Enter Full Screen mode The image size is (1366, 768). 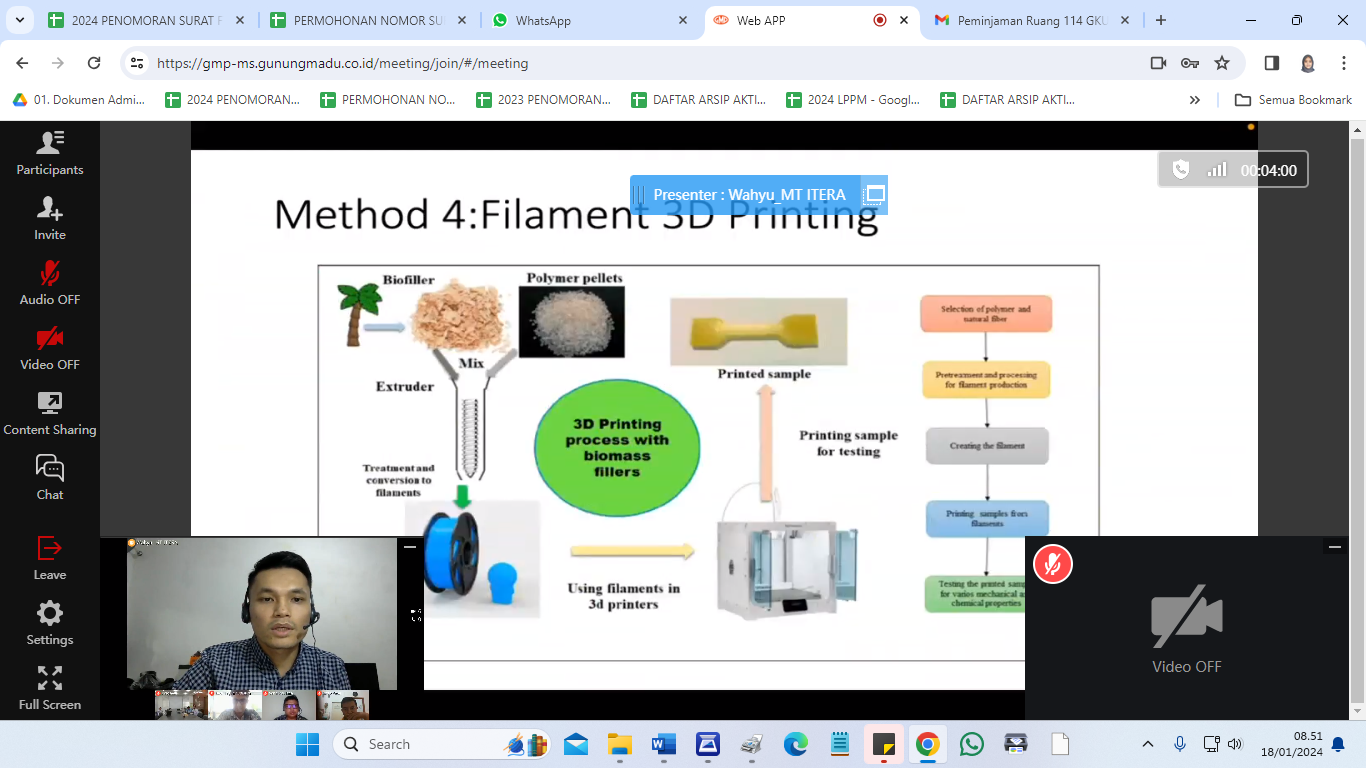pos(49,688)
